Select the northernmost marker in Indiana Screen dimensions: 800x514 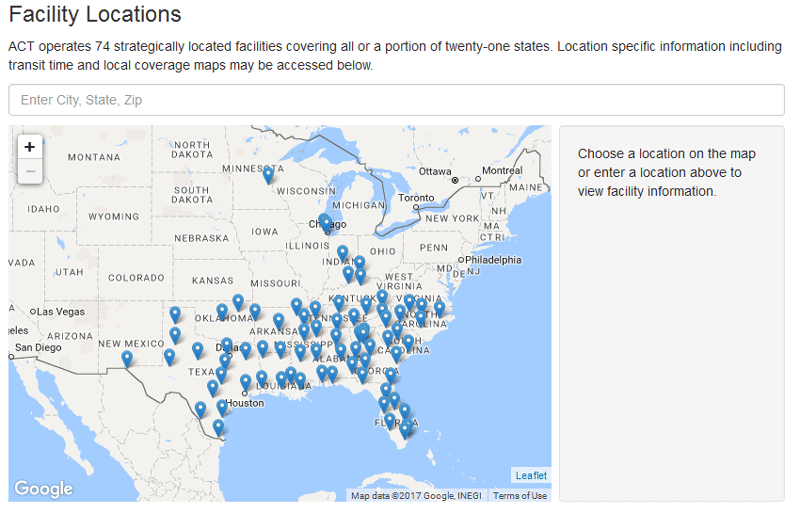[342, 253]
